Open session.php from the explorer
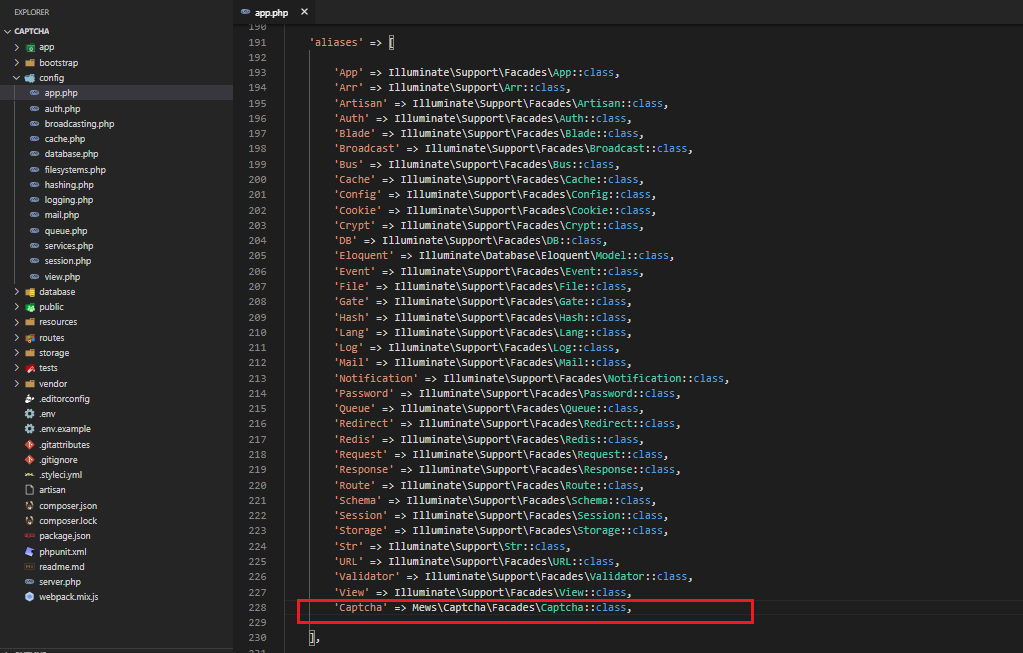This screenshot has height=653, width=1023. (68, 261)
